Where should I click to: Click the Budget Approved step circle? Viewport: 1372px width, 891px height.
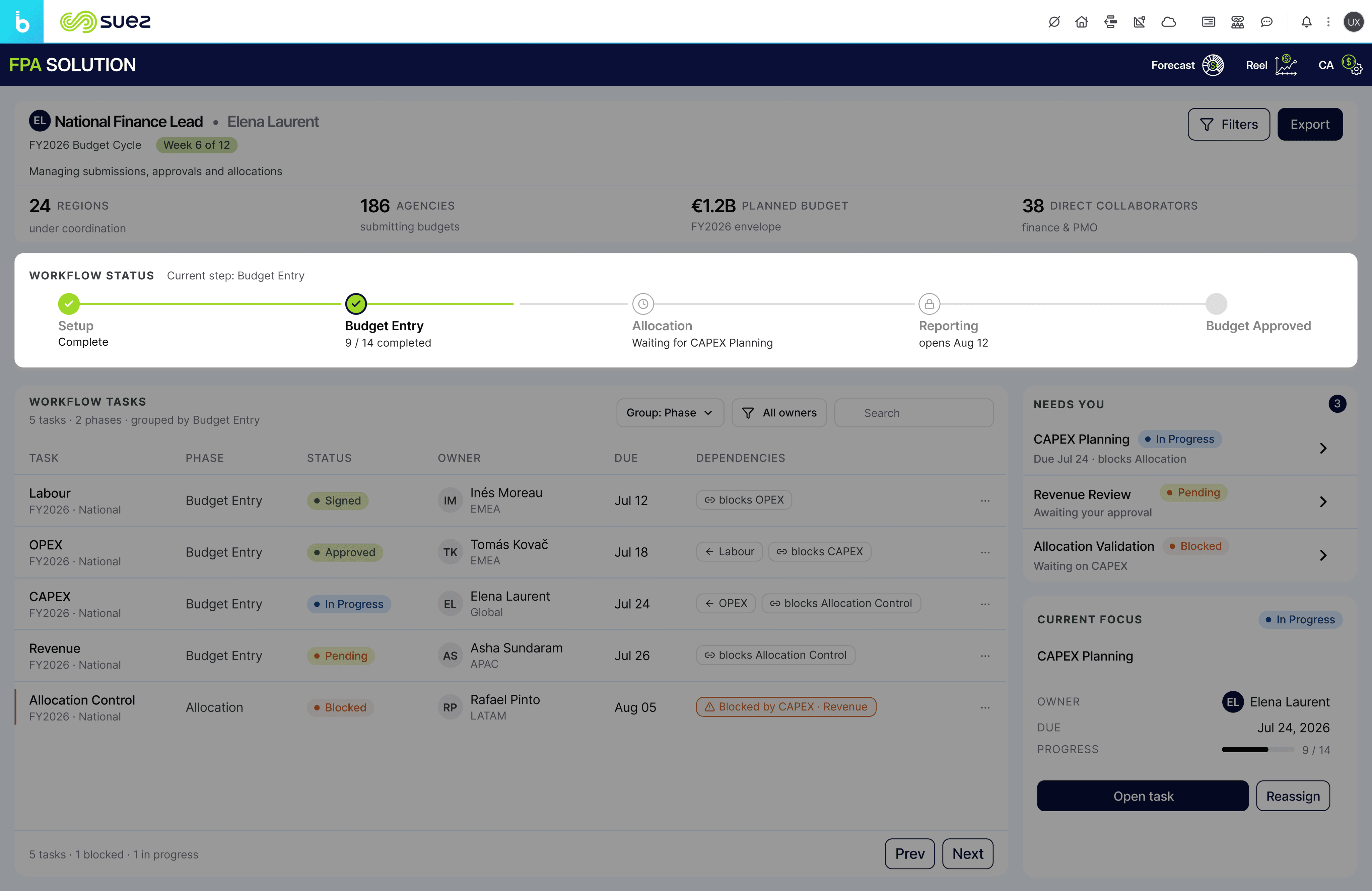[x=1216, y=304]
